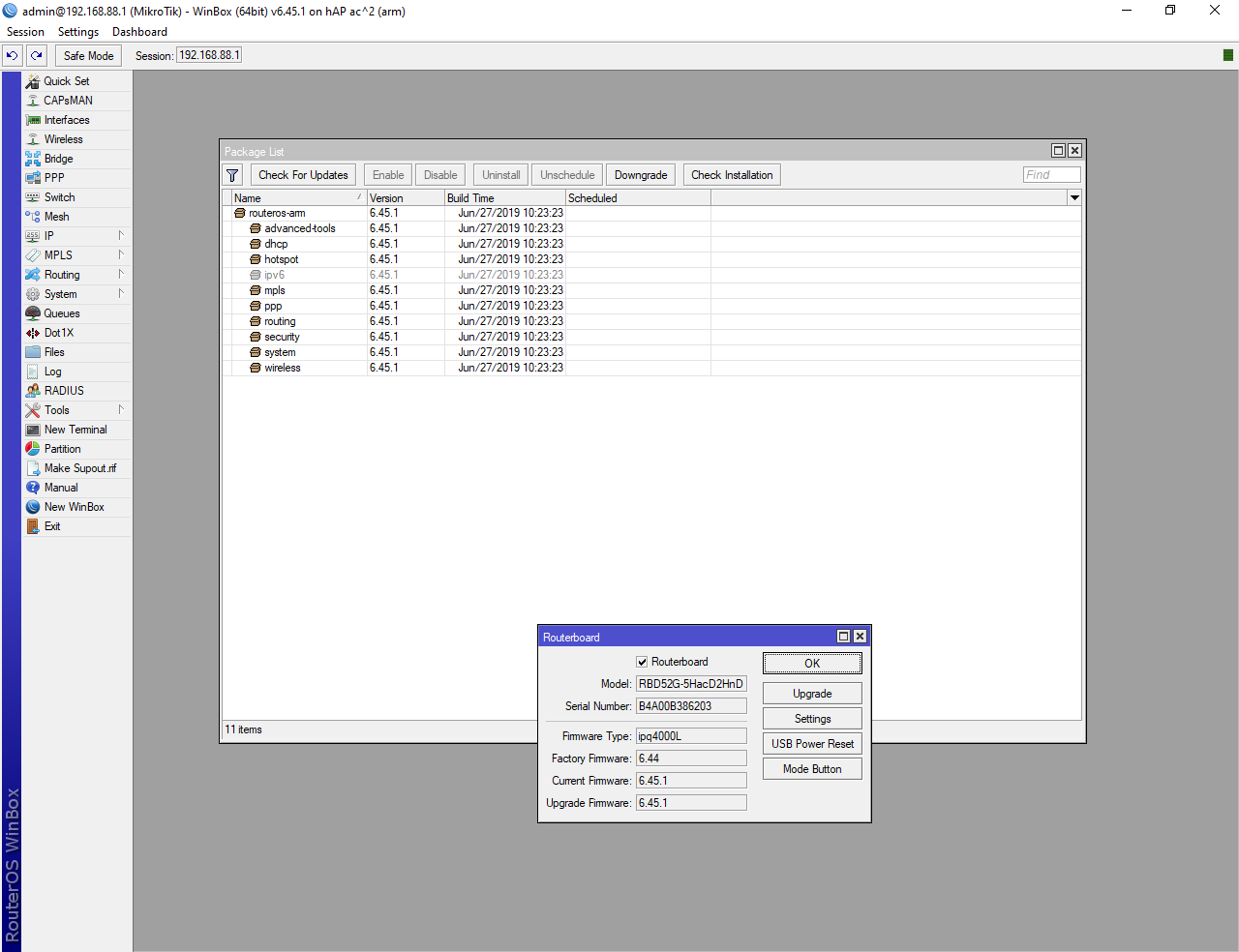The width and height of the screenshot is (1239, 952).
Task: Sort packages by Name column header
Action: click(298, 198)
